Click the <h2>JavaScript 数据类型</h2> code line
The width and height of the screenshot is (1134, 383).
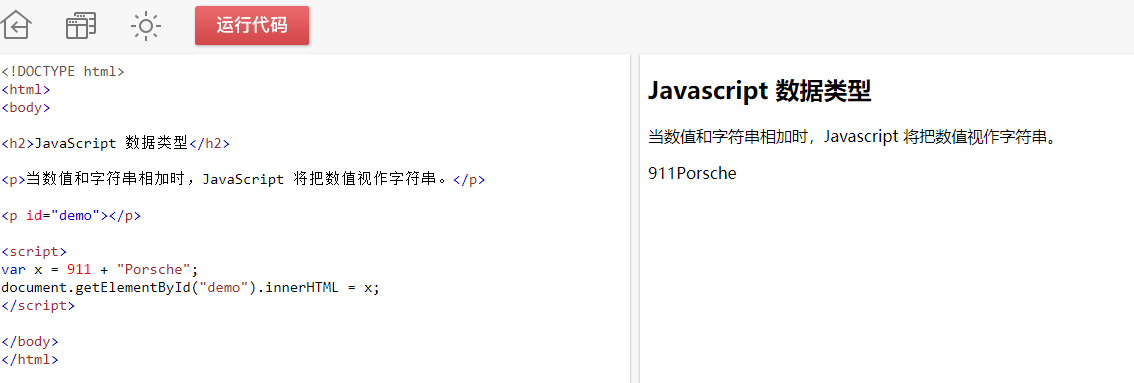click(116, 143)
